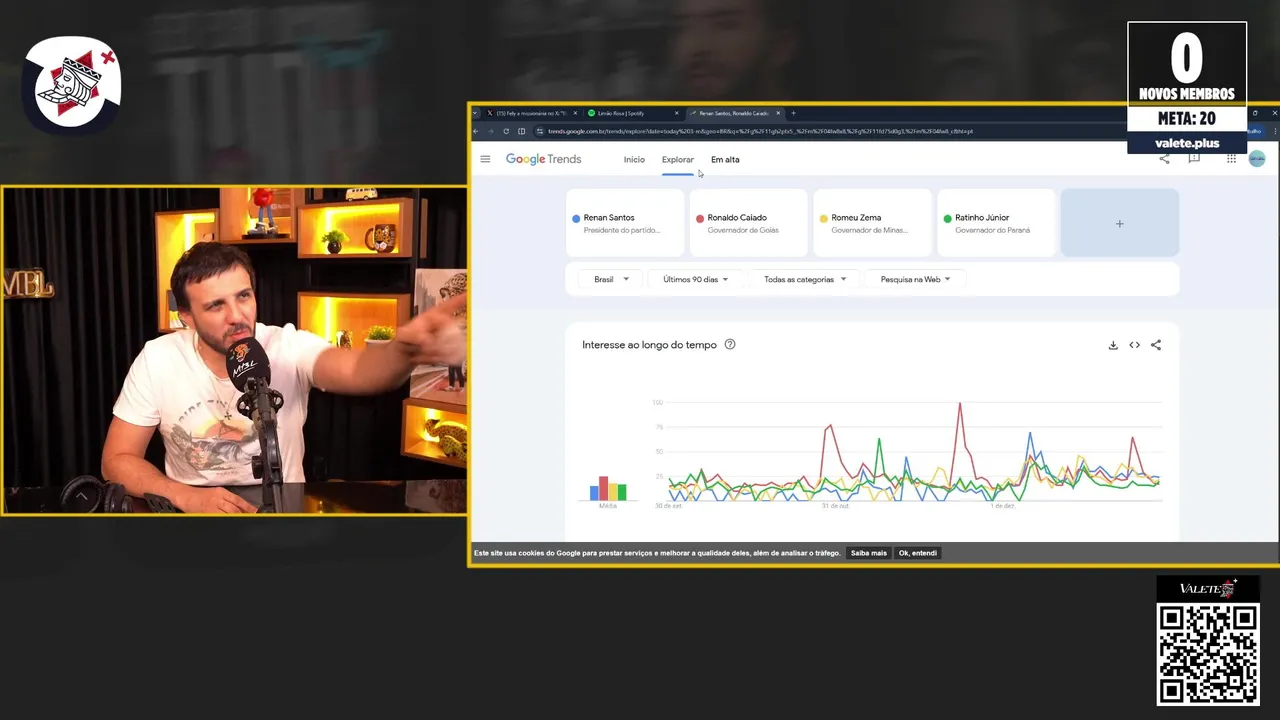Open the Google account avatar

click(x=1257, y=159)
